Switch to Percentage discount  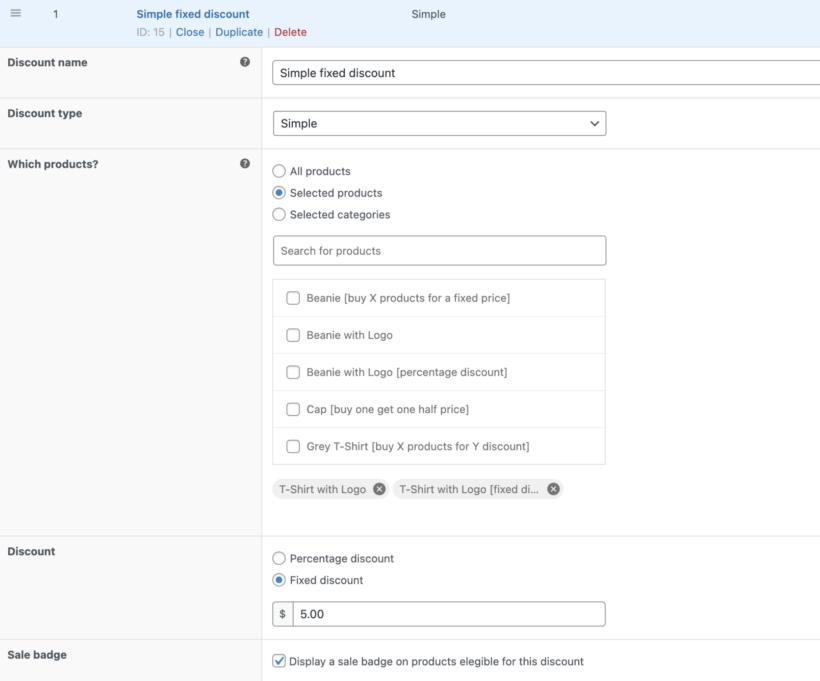(x=280, y=558)
